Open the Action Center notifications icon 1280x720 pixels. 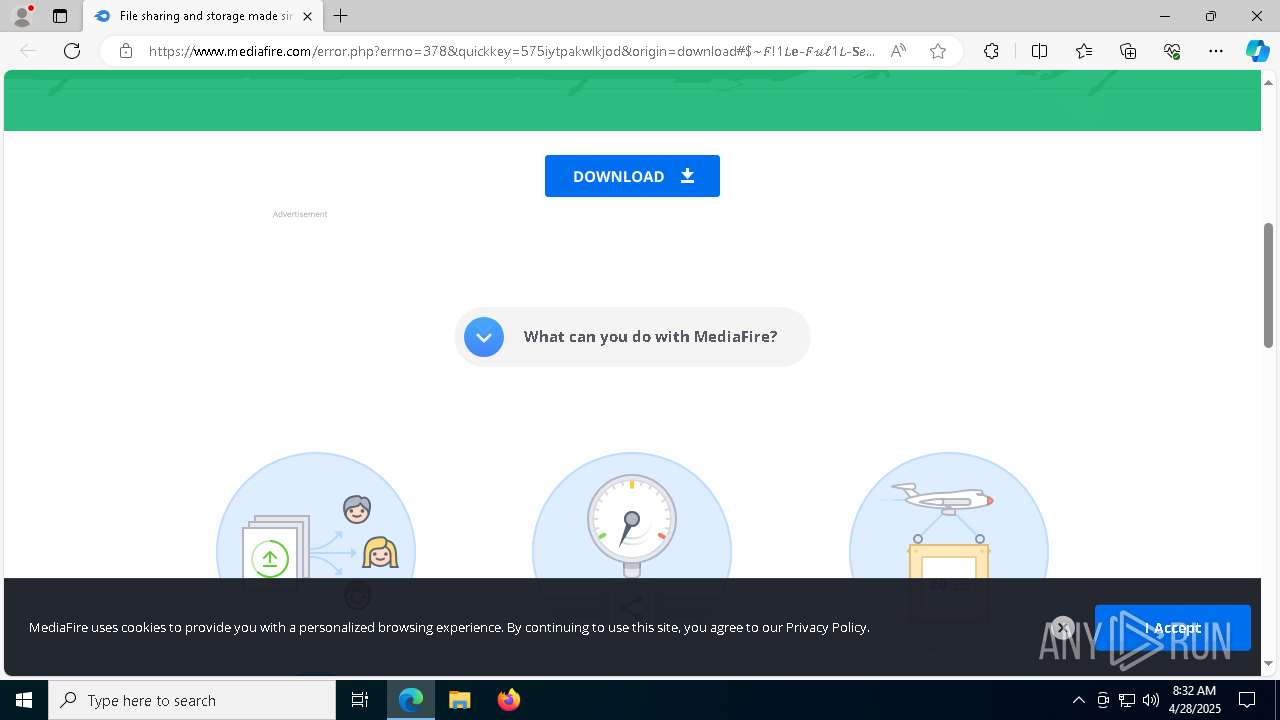(1247, 700)
